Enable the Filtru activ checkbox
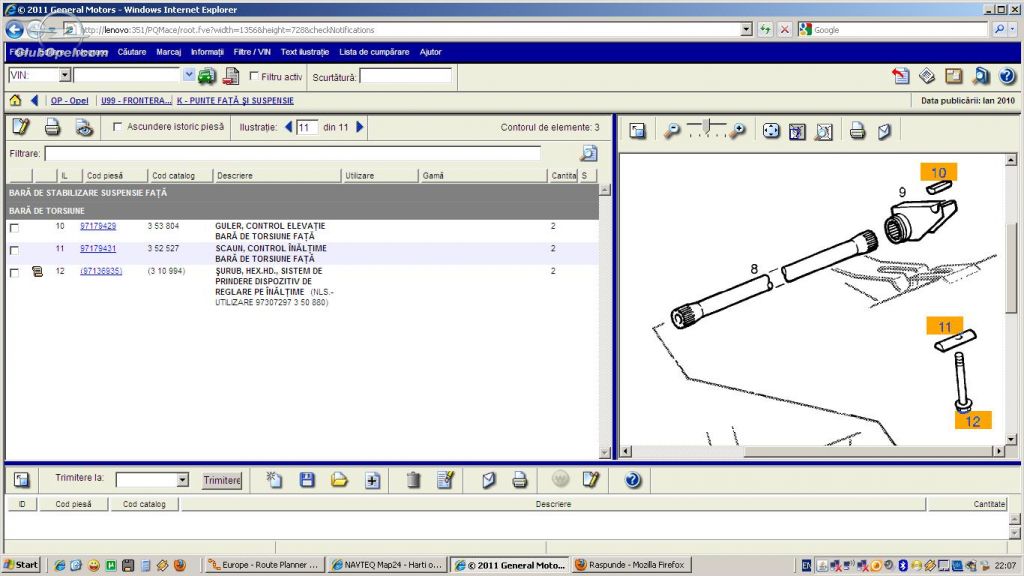Viewport: 1024px width, 576px height. pos(254,76)
